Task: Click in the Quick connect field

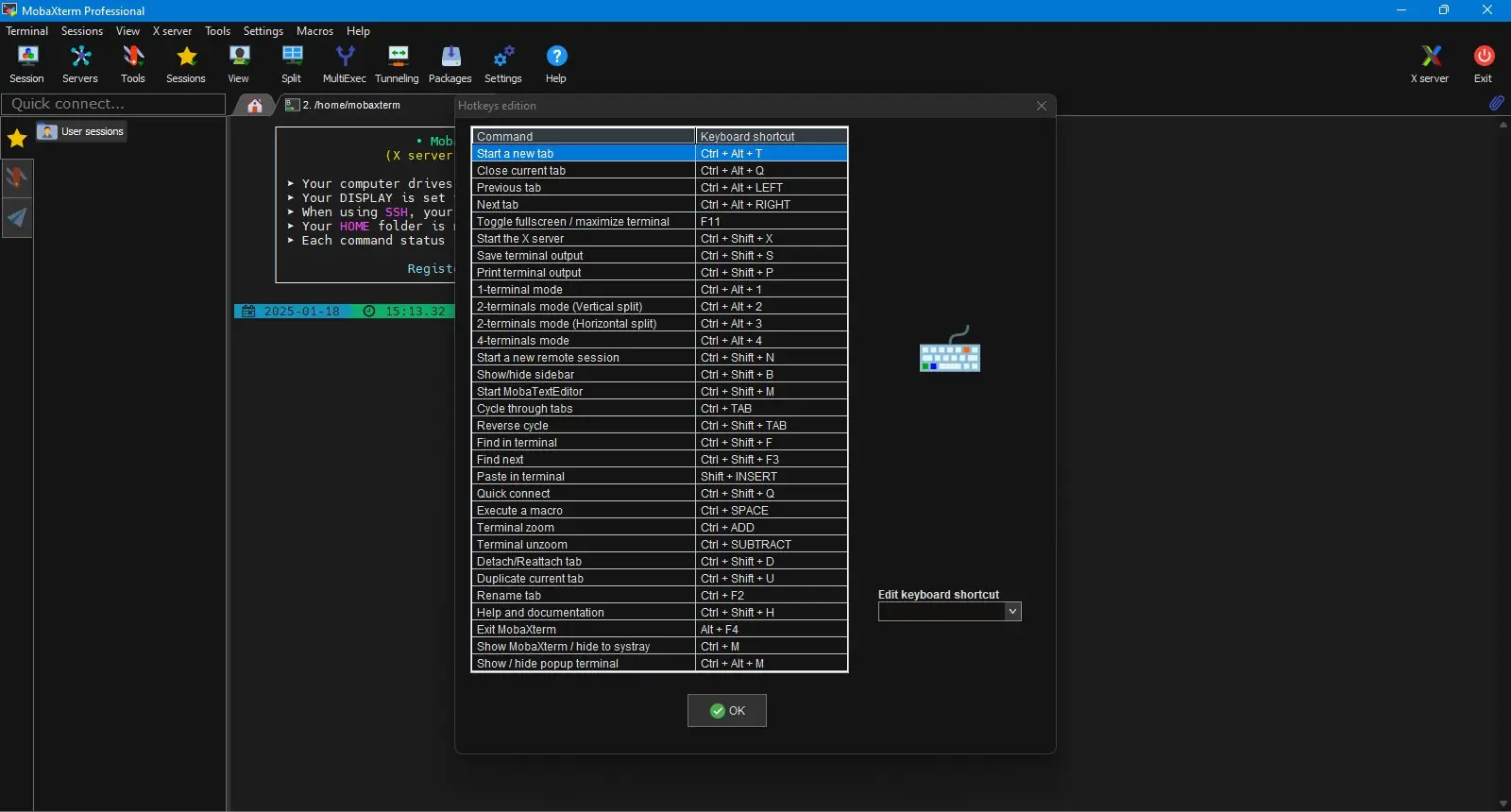Action: click(113, 104)
